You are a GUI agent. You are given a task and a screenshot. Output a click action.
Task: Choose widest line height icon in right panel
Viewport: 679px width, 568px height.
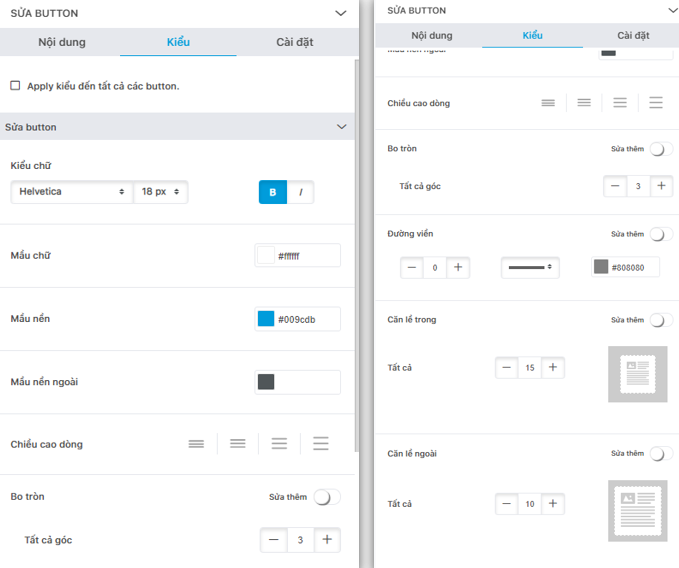[656, 103]
